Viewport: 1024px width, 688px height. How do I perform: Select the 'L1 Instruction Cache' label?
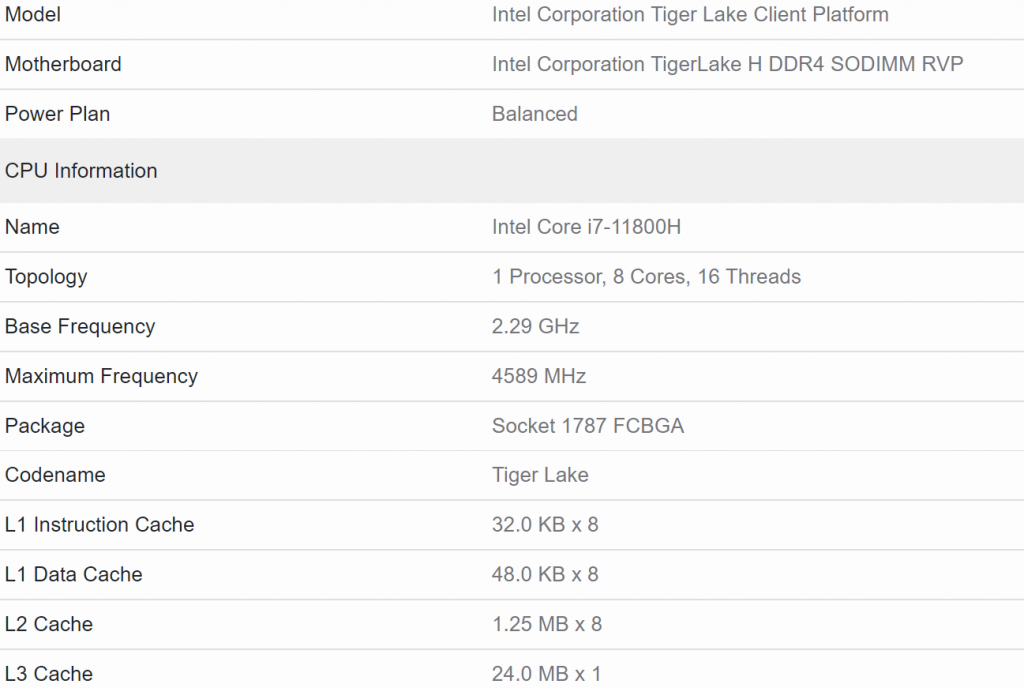(x=99, y=525)
